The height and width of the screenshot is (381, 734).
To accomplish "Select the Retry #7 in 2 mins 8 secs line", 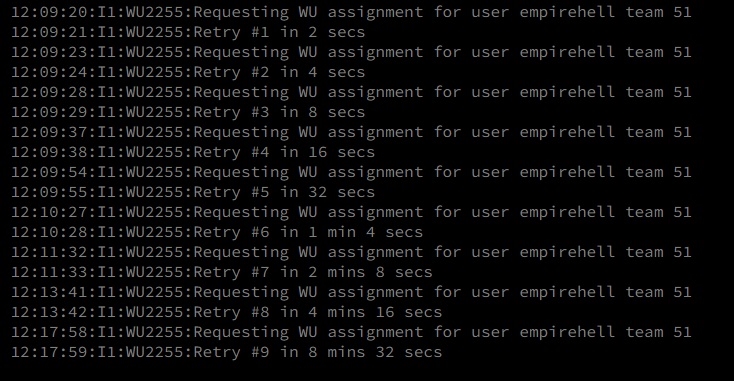I will pos(222,272).
